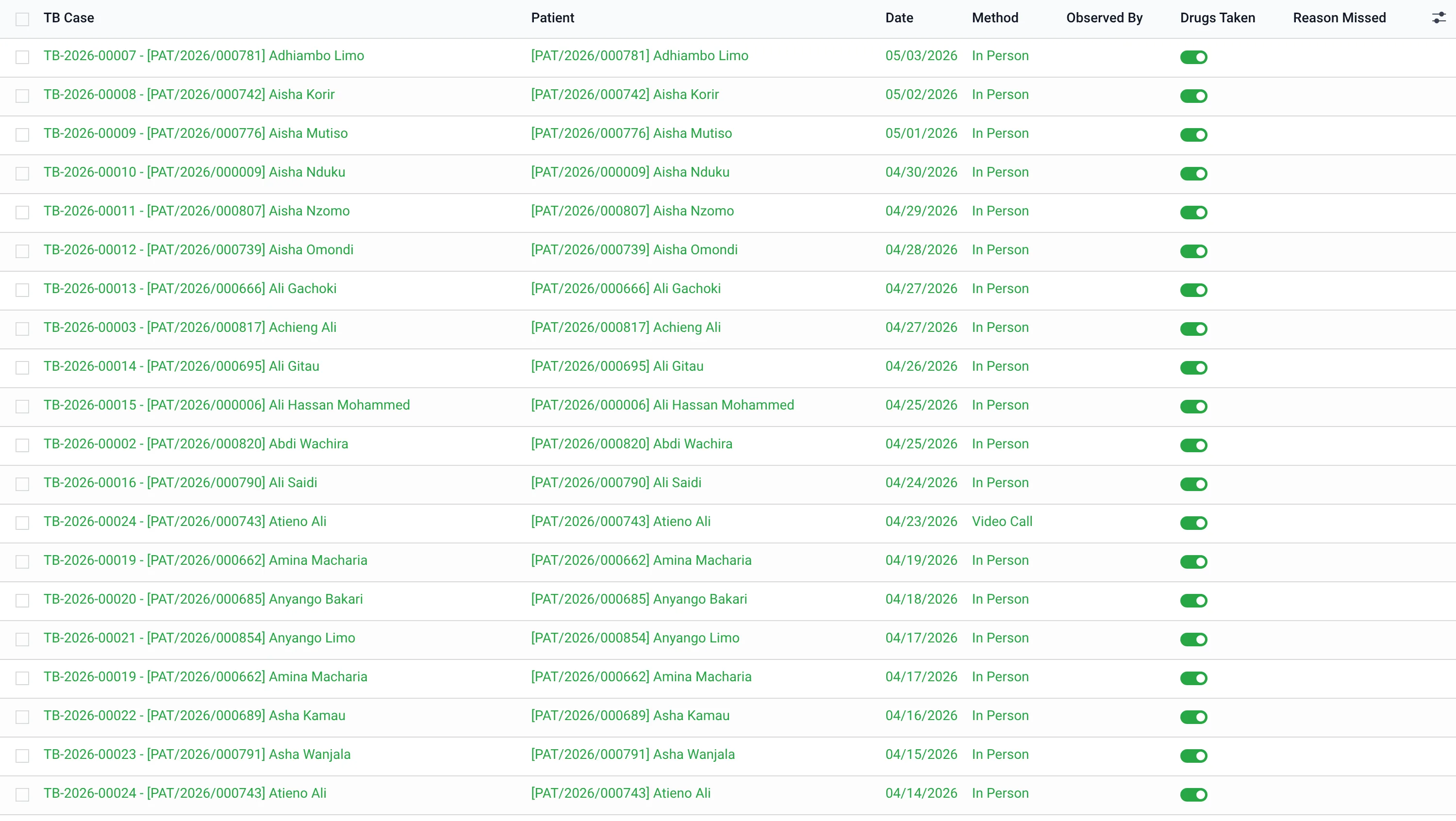Select checkbox for TB-2026-00013 Ali Gachoki row

22,291
